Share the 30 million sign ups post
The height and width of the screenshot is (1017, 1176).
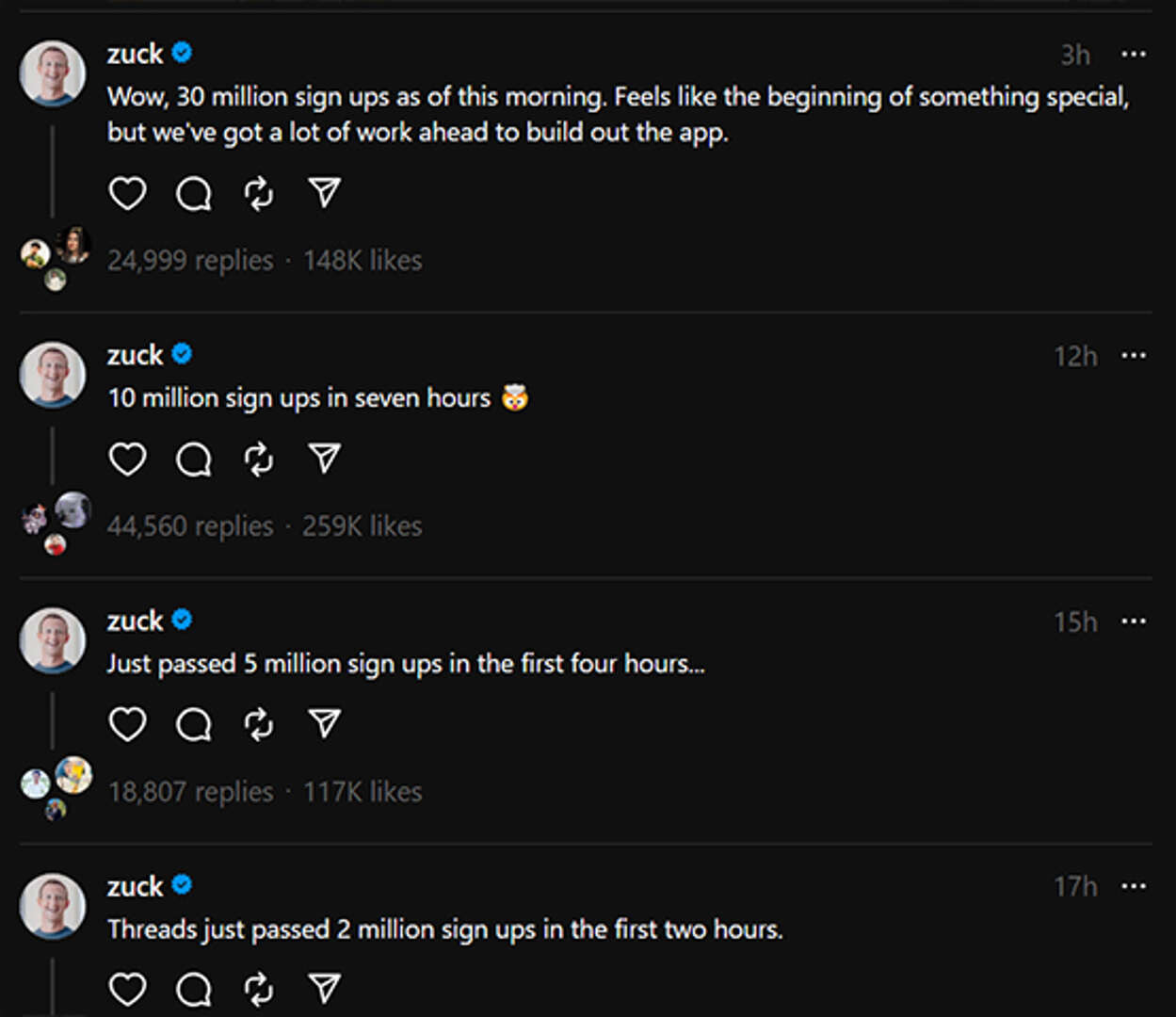click(x=324, y=193)
